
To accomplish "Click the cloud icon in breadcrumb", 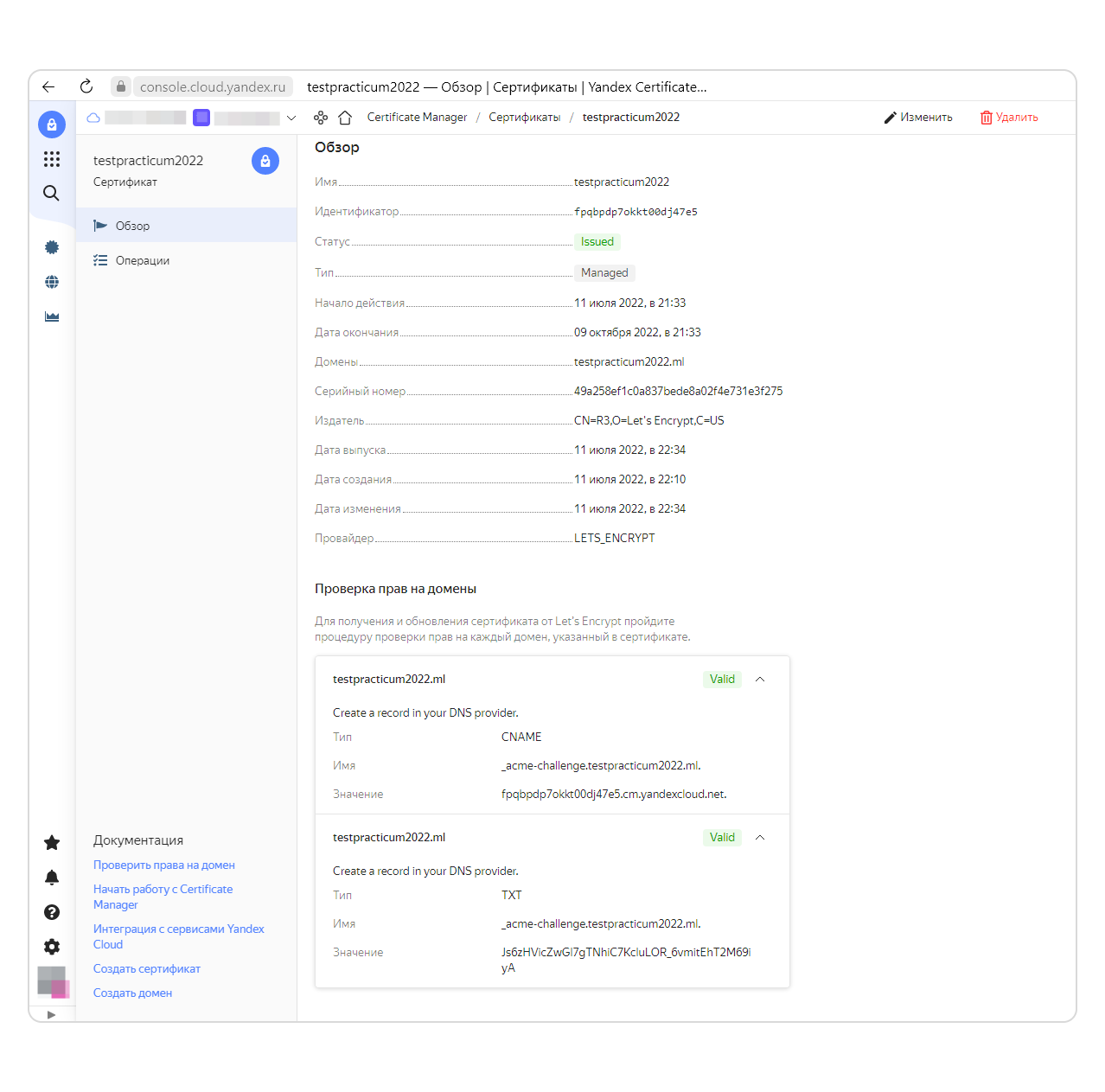I will coord(93,118).
